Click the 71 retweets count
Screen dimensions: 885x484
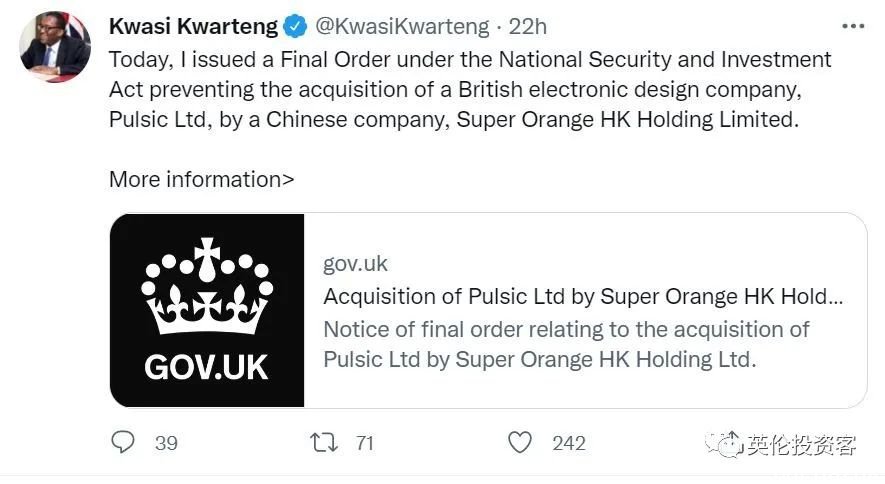click(x=365, y=443)
